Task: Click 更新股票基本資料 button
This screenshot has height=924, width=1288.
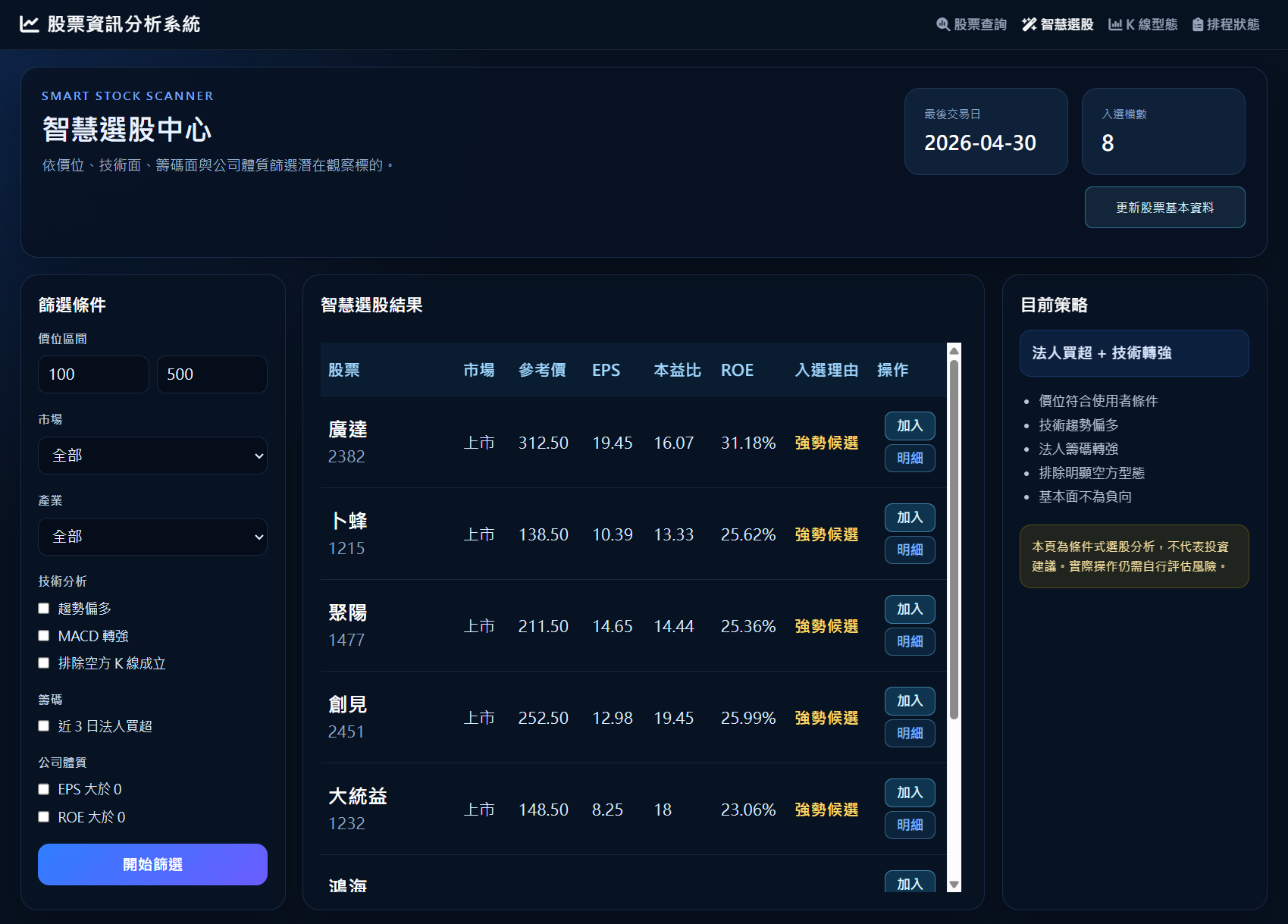Action: point(1164,208)
